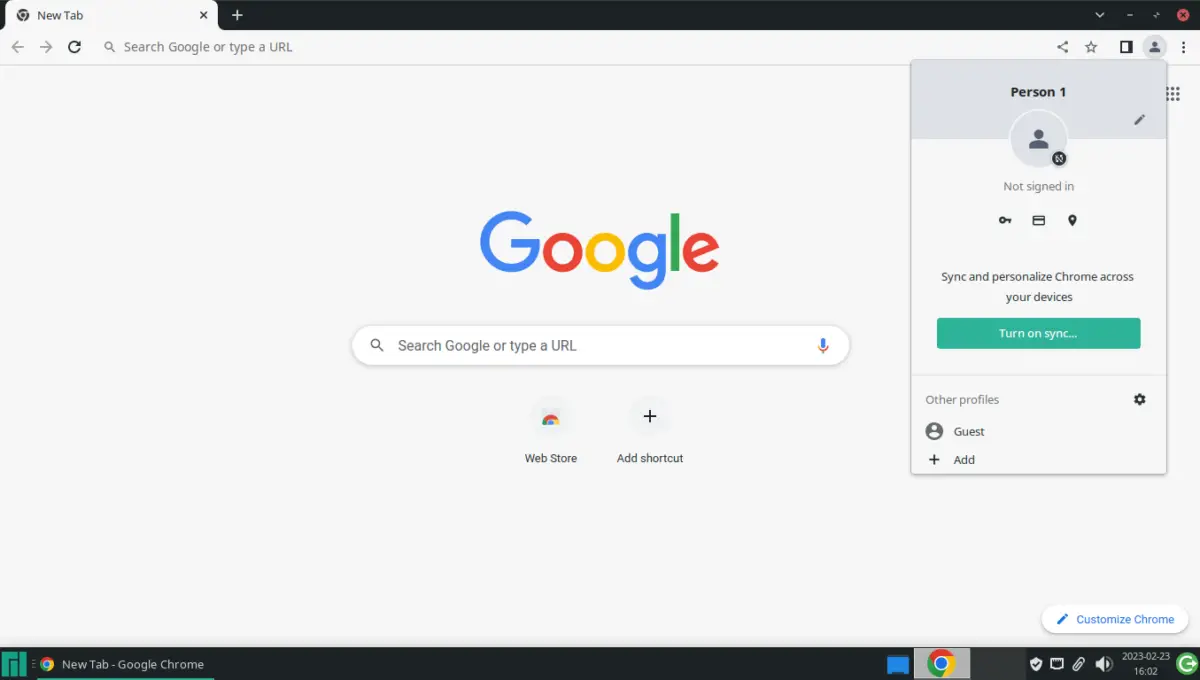Open saved passwords key icon
Image resolution: width=1200 pixels, height=680 pixels.
coord(1005,220)
